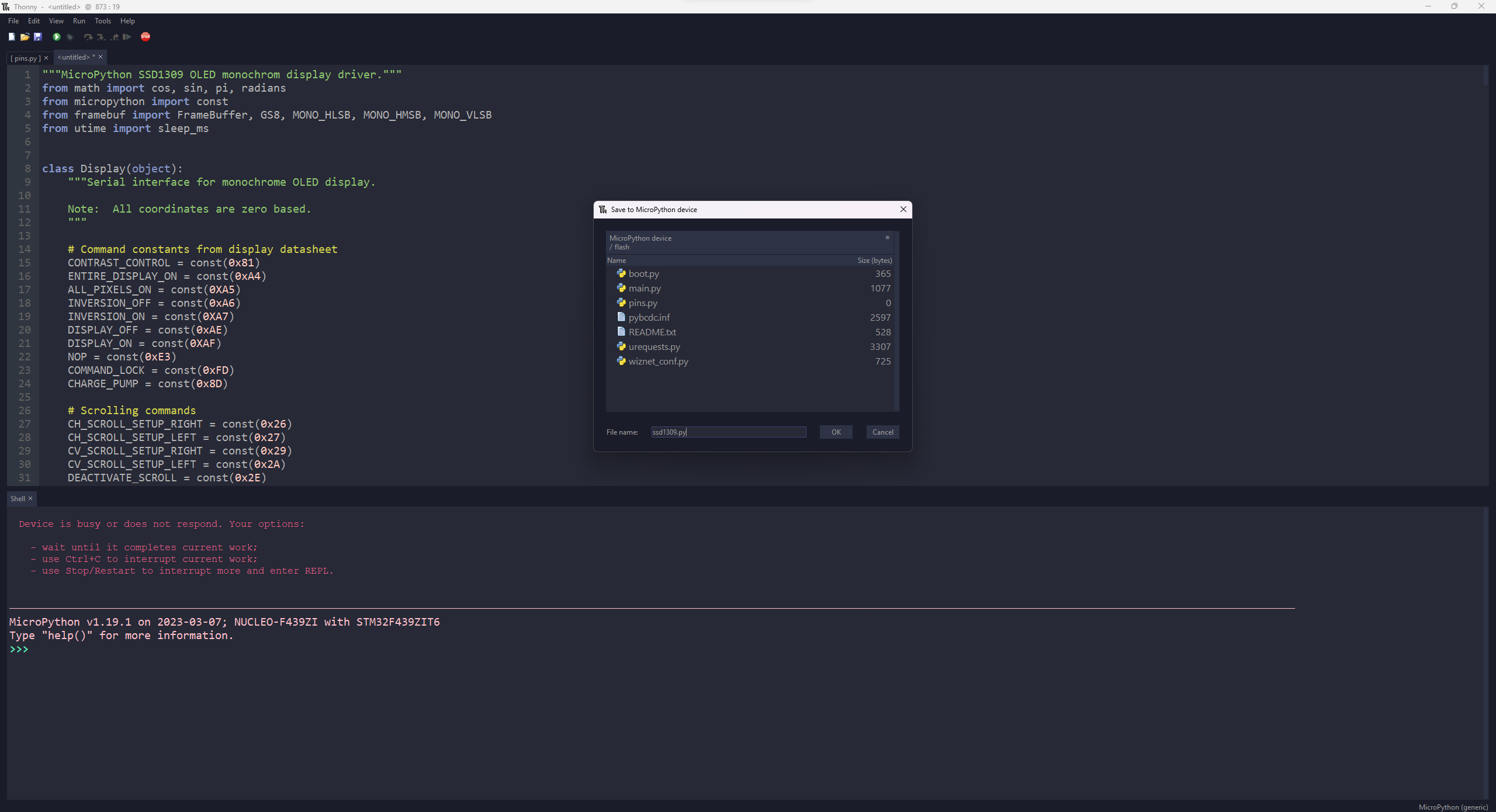
Task: Click the '/ flash' path segment
Action: pyautogui.click(x=619, y=247)
